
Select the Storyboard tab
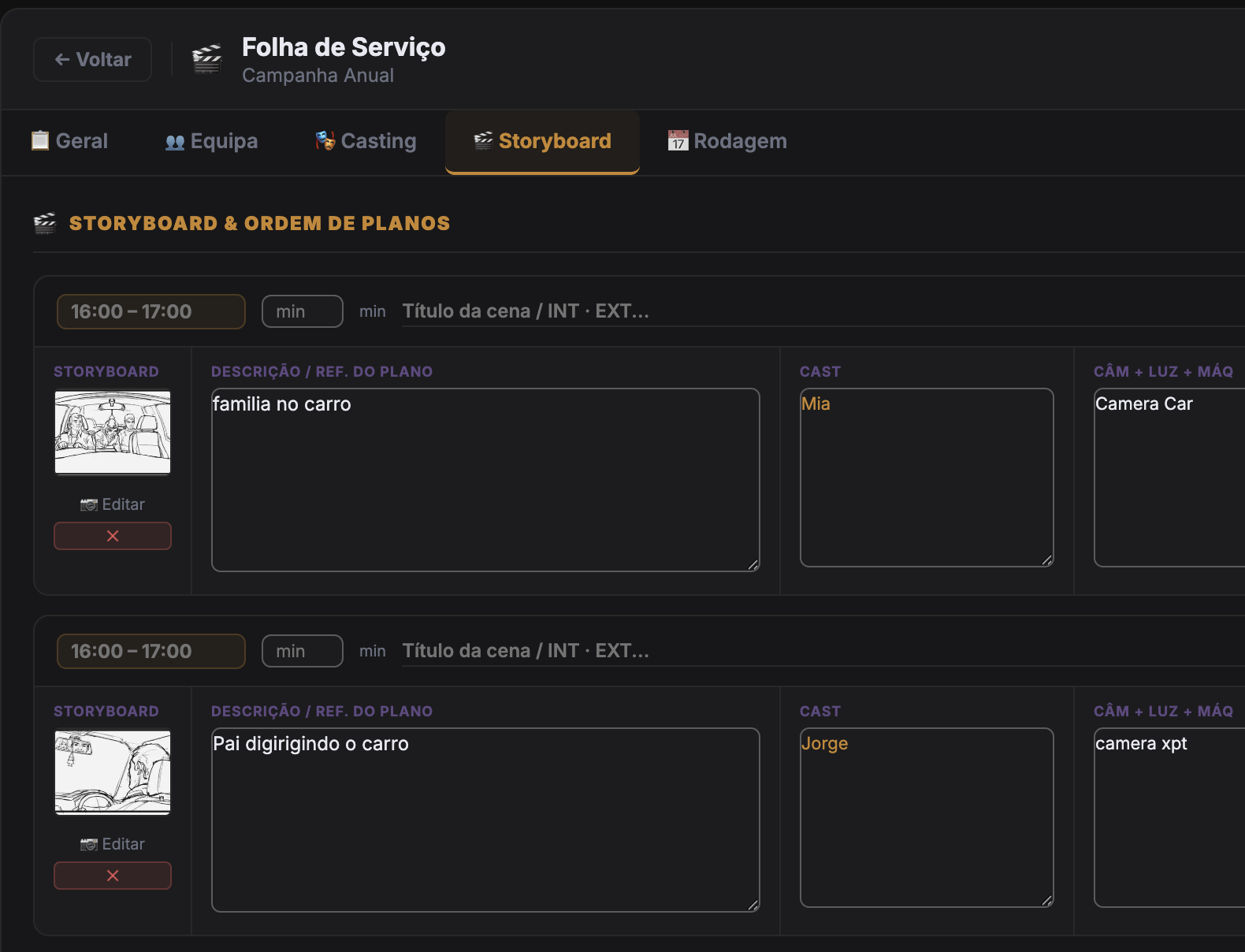click(542, 141)
